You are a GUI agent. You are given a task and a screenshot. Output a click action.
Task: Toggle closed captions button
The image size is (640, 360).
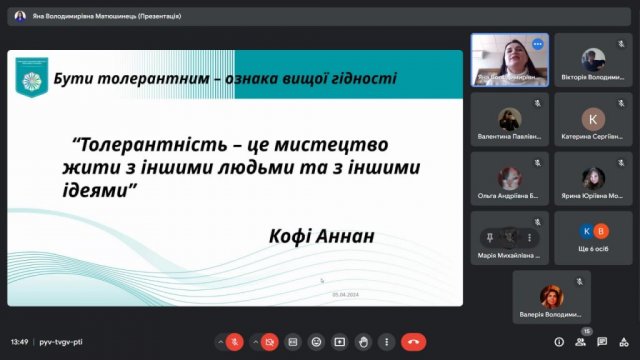tap(293, 342)
